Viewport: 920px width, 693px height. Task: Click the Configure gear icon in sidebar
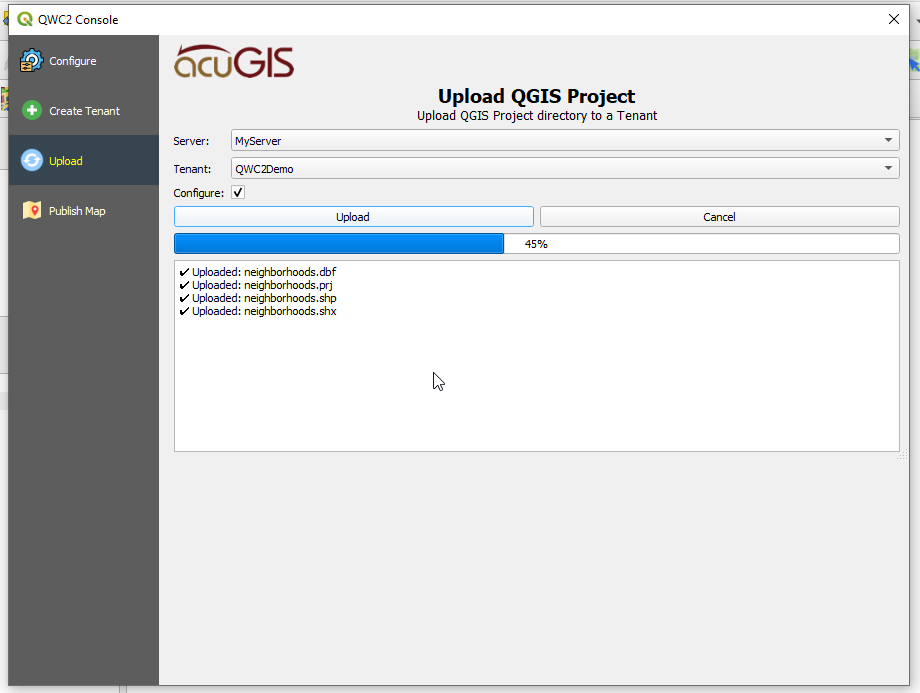coord(32,61)
